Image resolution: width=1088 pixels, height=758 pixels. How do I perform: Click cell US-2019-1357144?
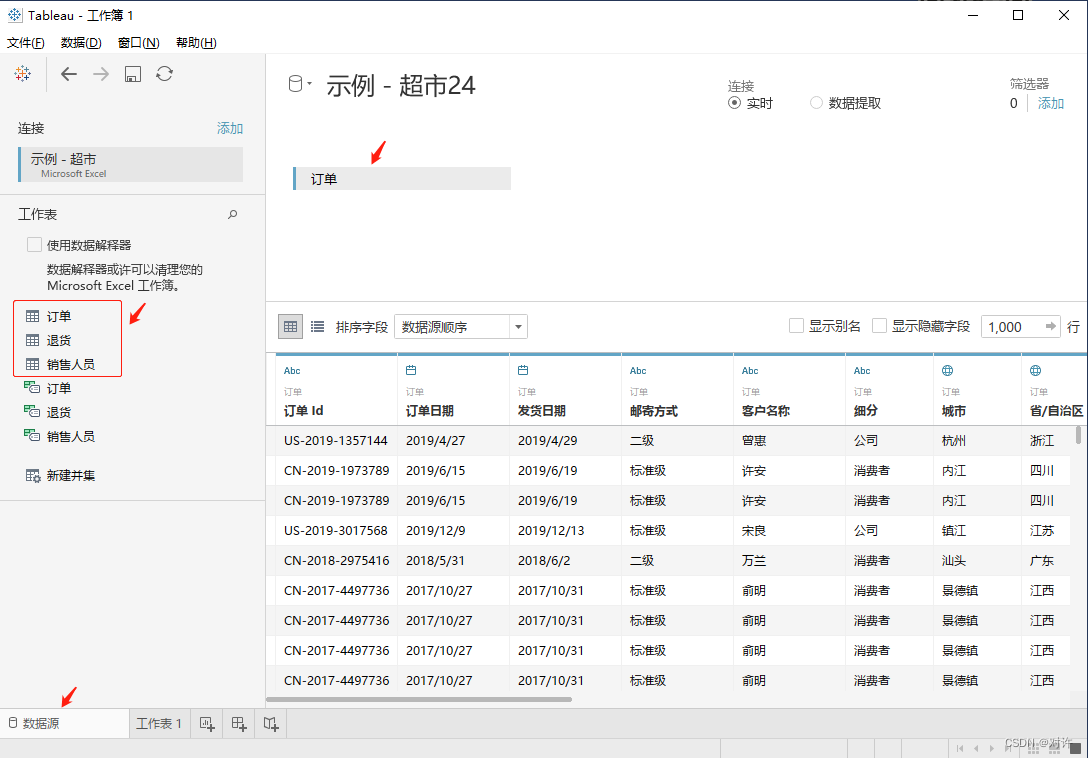[x=336, y=441]
